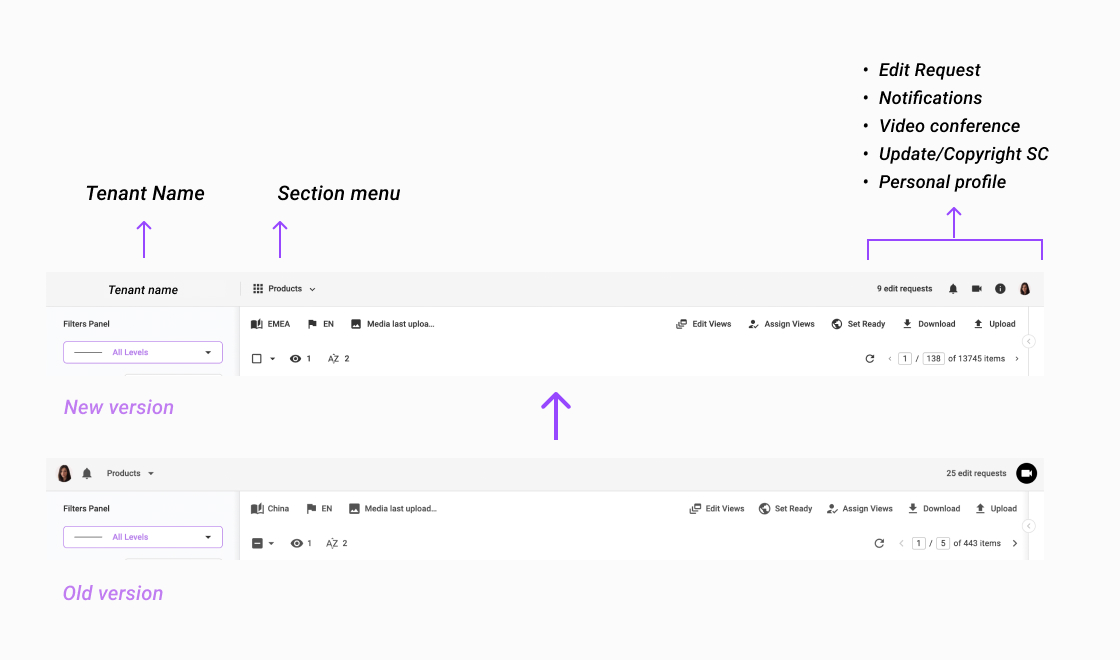Screen dimensions: 1120x660
Task: Start video conference from new version header camera
Action: pyautogui.click(x=976, y=289)
